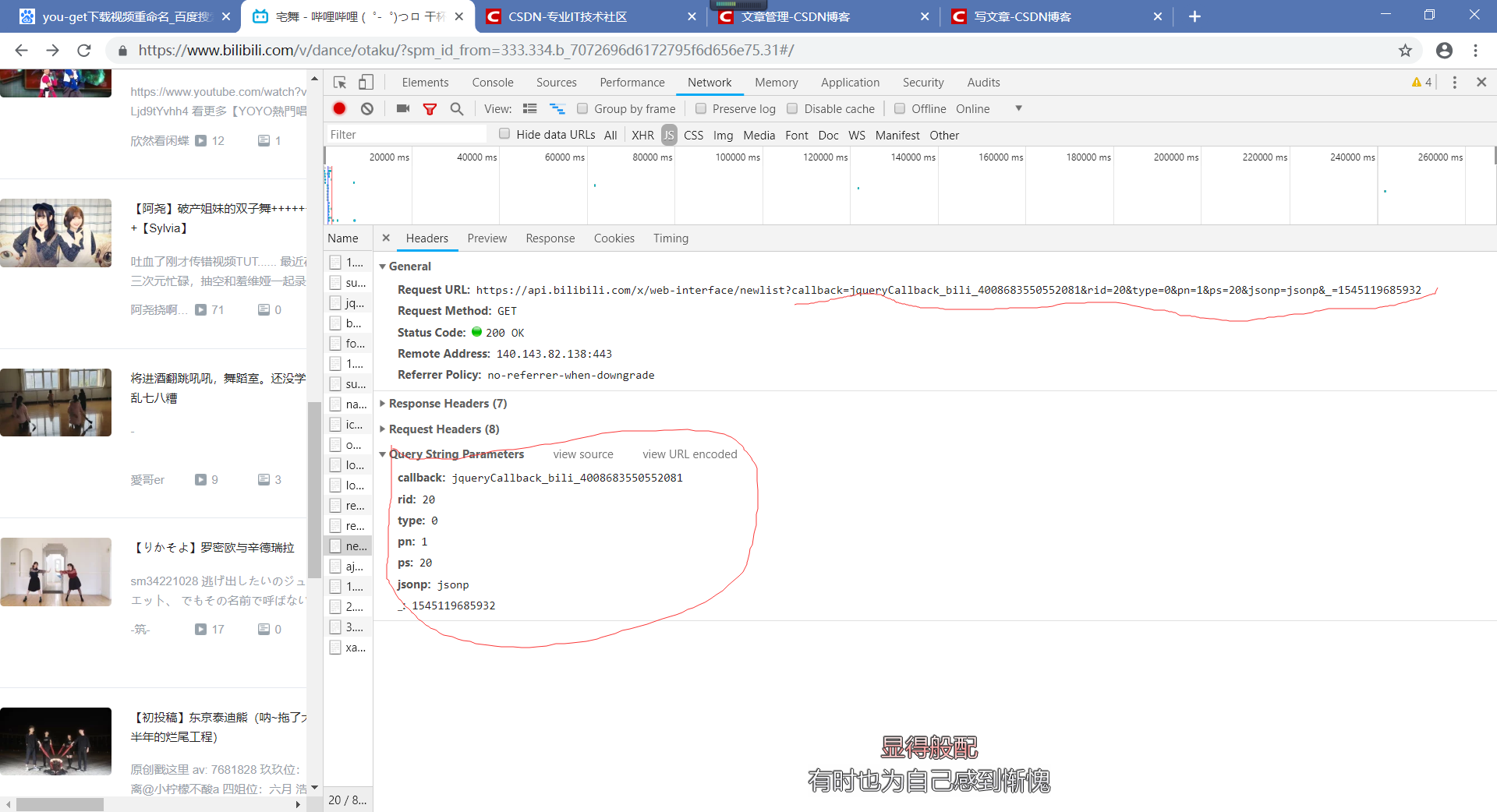Open a new browser tab
Screen dimensions: 1497x812
1194,16
